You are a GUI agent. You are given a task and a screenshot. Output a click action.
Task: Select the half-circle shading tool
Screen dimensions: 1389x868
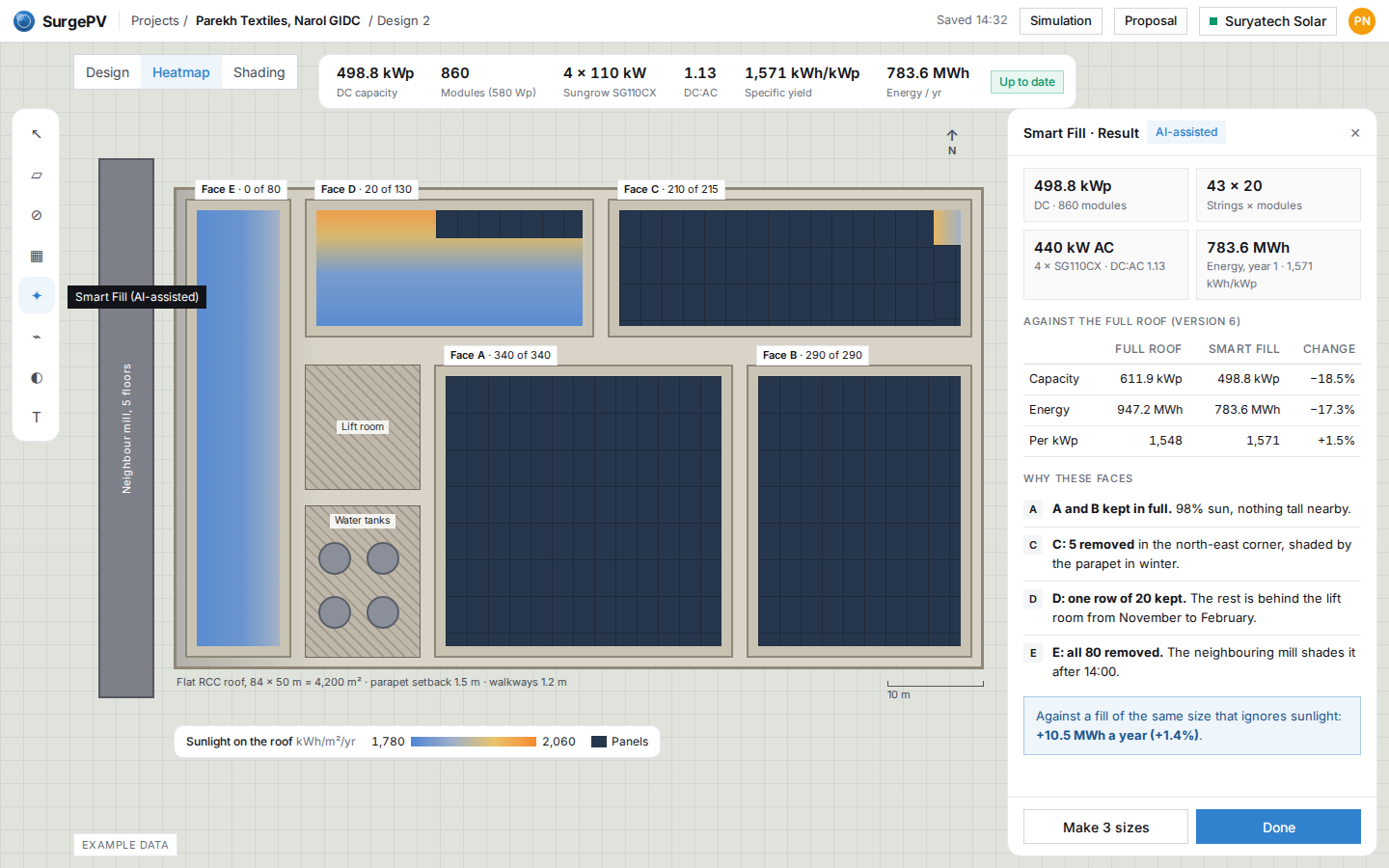coord(37,377)
